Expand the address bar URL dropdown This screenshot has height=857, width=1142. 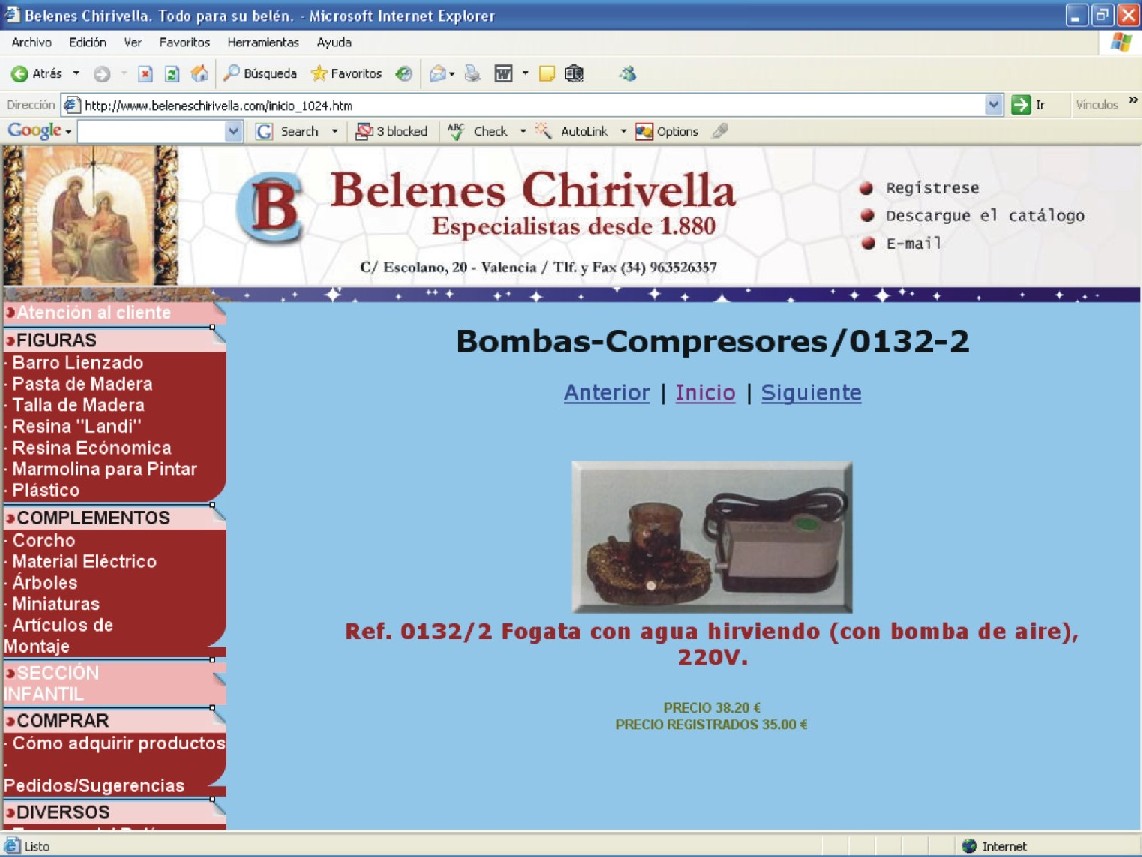[993, 105]
